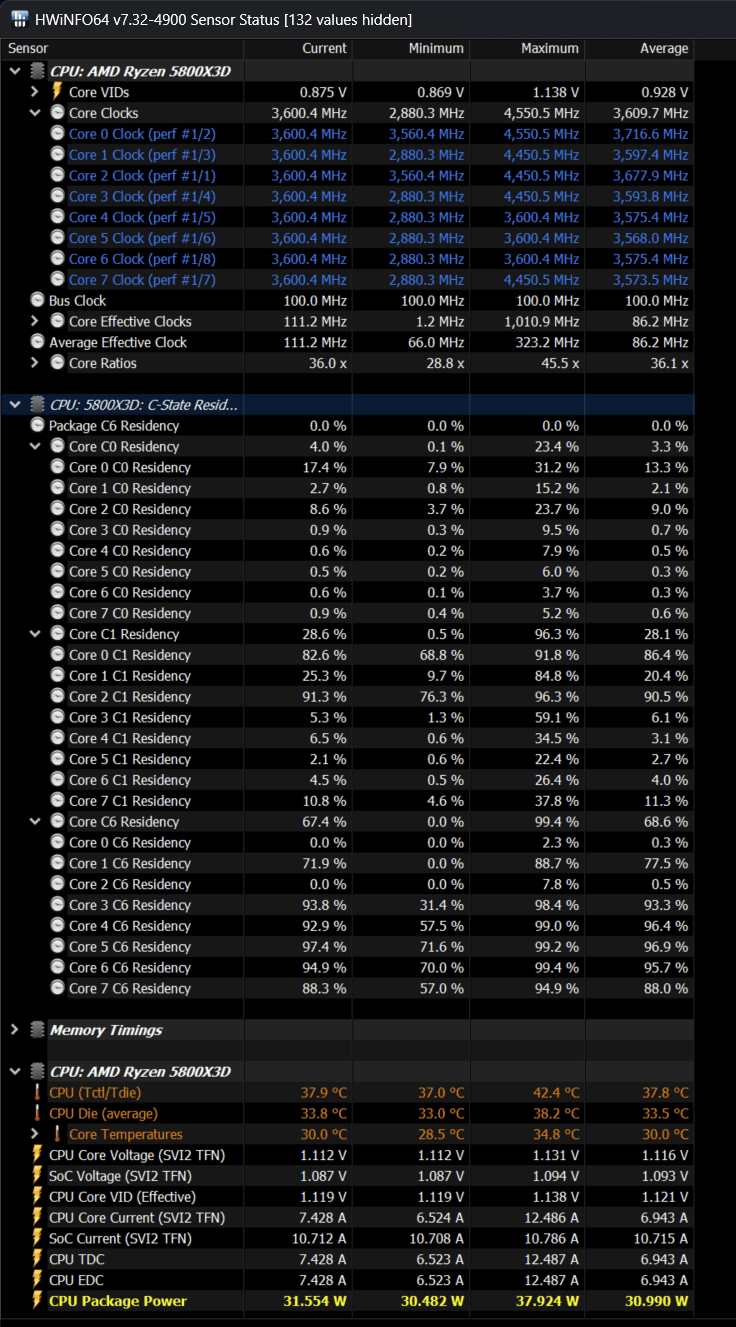
Task: Click the icon beside Core 2 C1 Residency
Action: (58, 697)
